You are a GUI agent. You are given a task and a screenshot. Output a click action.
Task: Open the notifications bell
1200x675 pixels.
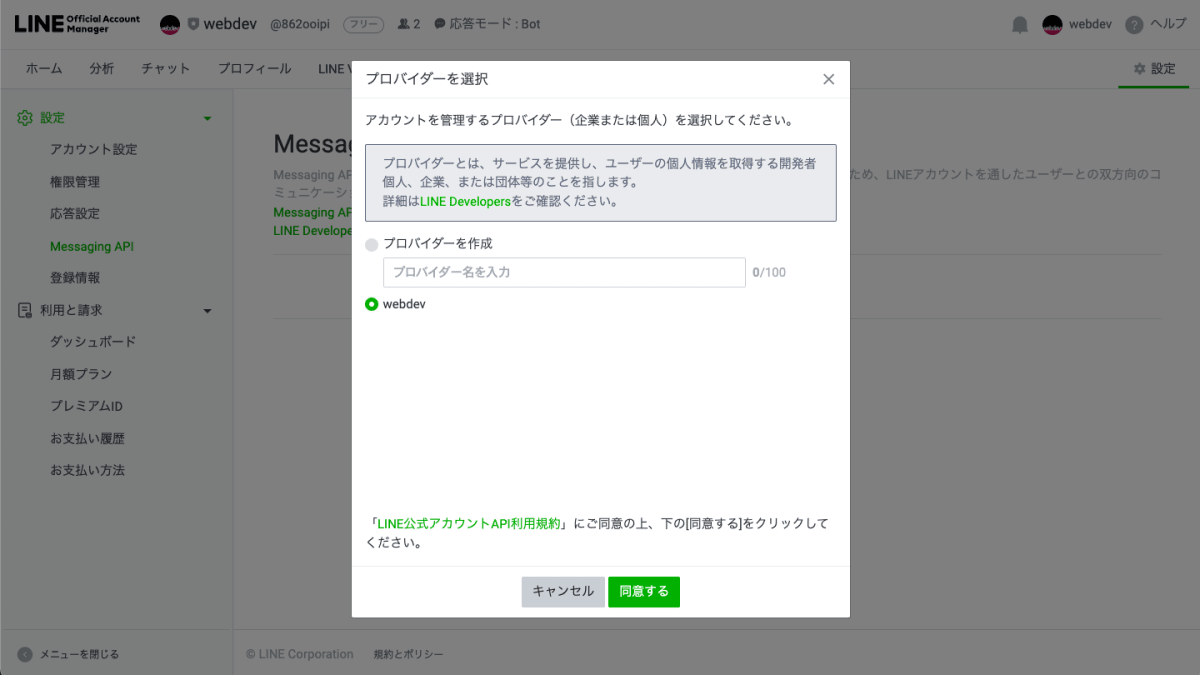[1020, 24]
